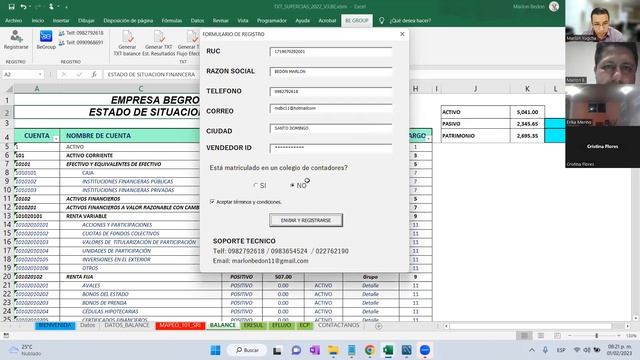Switch to the MAPEO_101_SRI sheet tab
The width and height of the screenshot is (640, 360).
[x=180, y=325]
